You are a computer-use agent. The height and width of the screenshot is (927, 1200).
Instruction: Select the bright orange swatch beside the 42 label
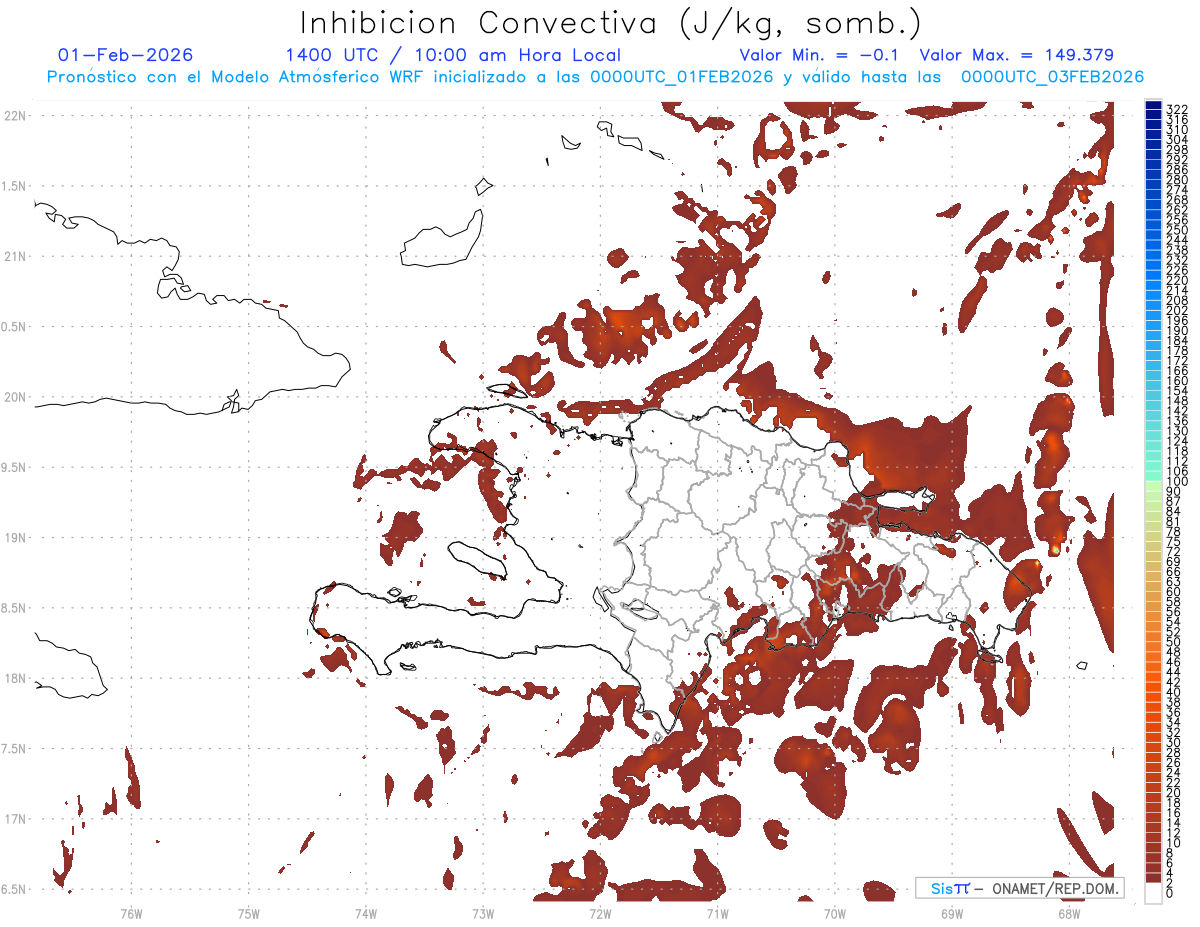(1153, 685)
